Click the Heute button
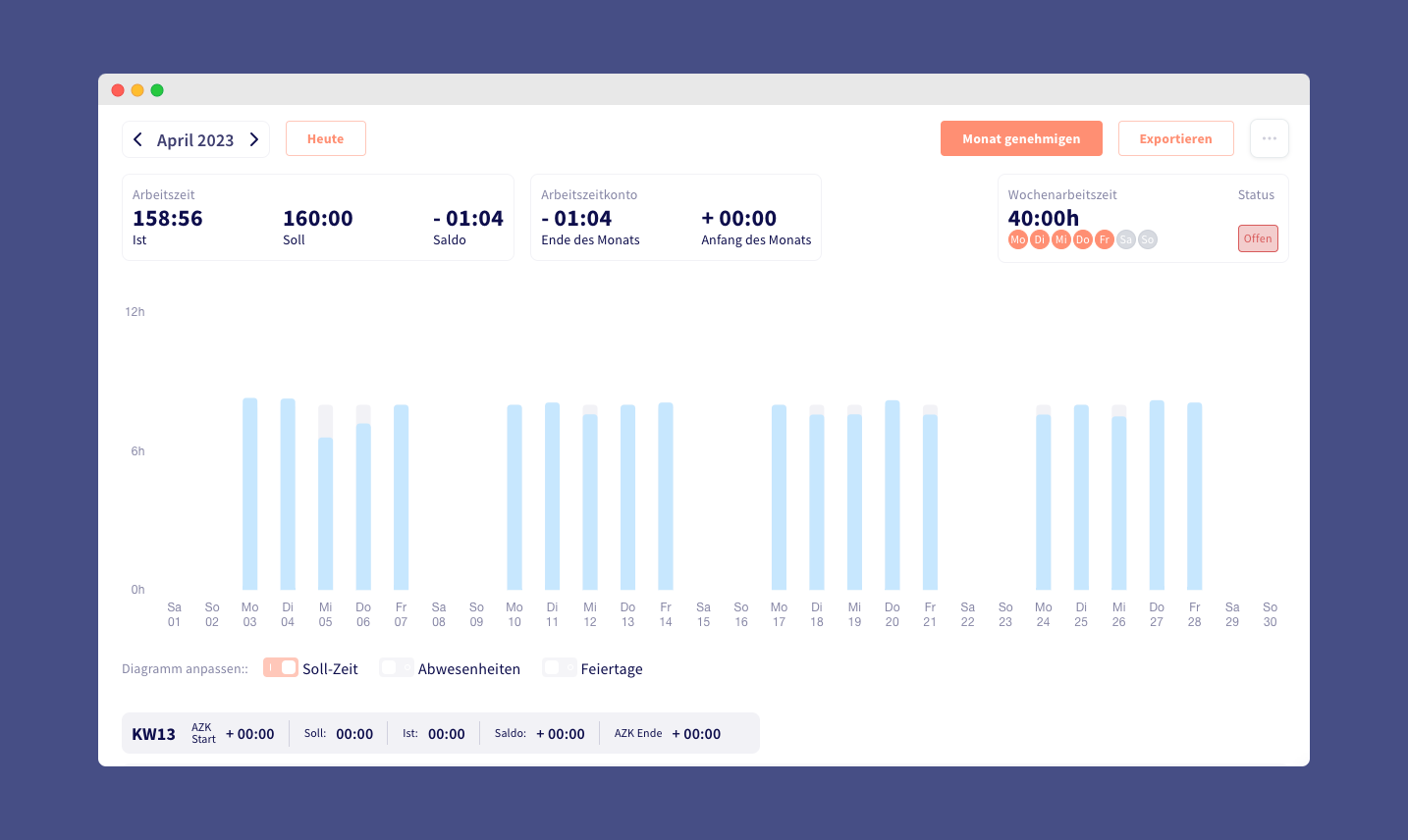Image resolution: width=1408 pixels, height=840 pixels. 326,138
